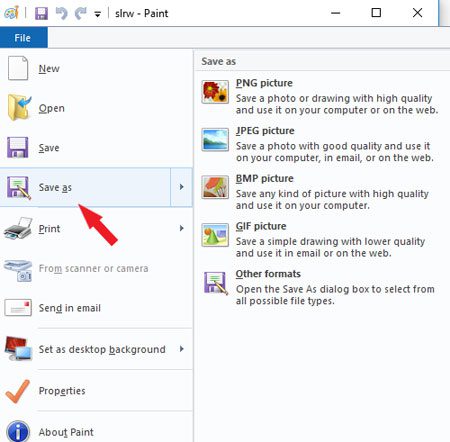450x442 pixels.
Task: Maximize the Paint window
Action: pos(376,13)
